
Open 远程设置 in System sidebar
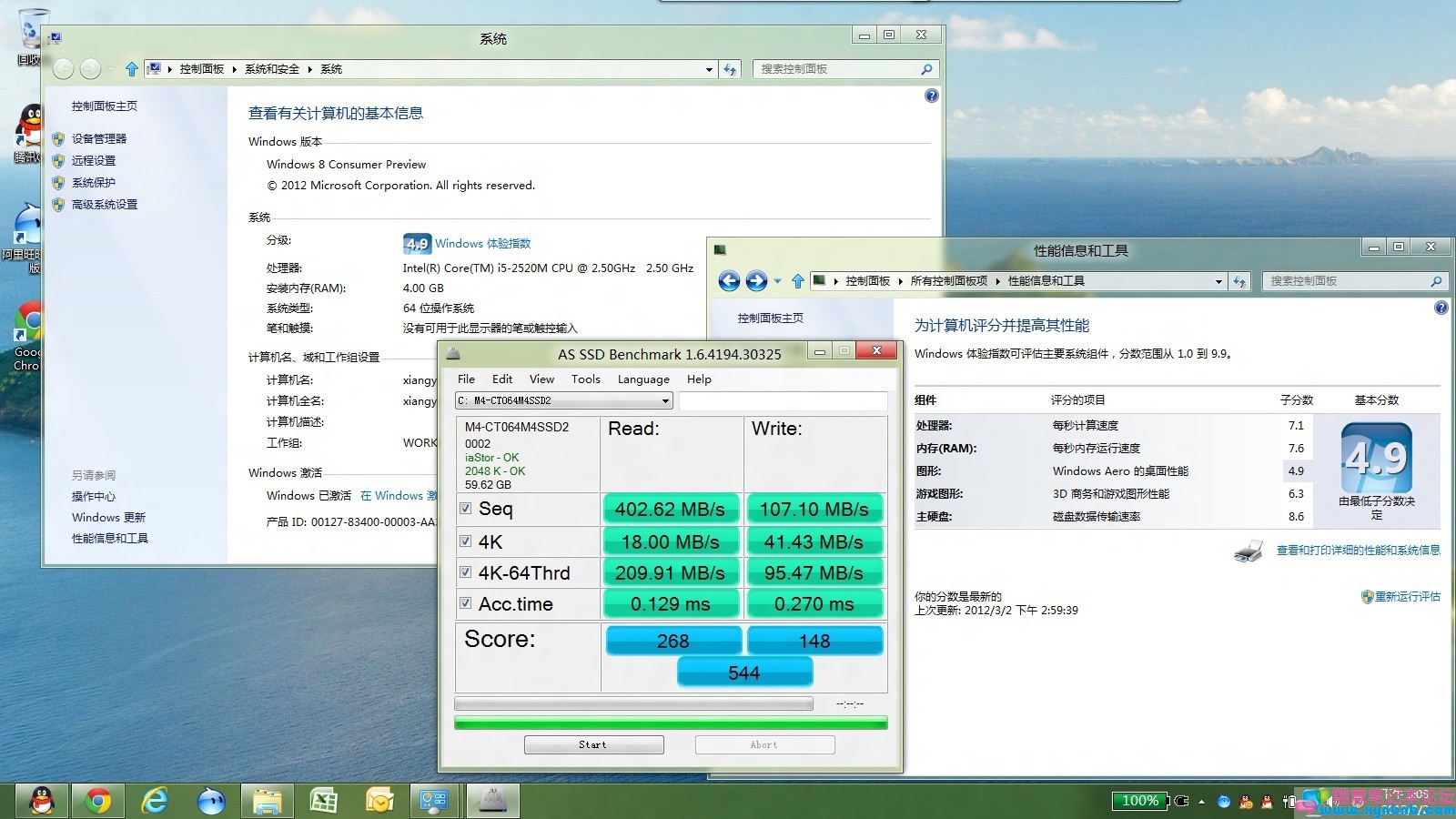94,161
